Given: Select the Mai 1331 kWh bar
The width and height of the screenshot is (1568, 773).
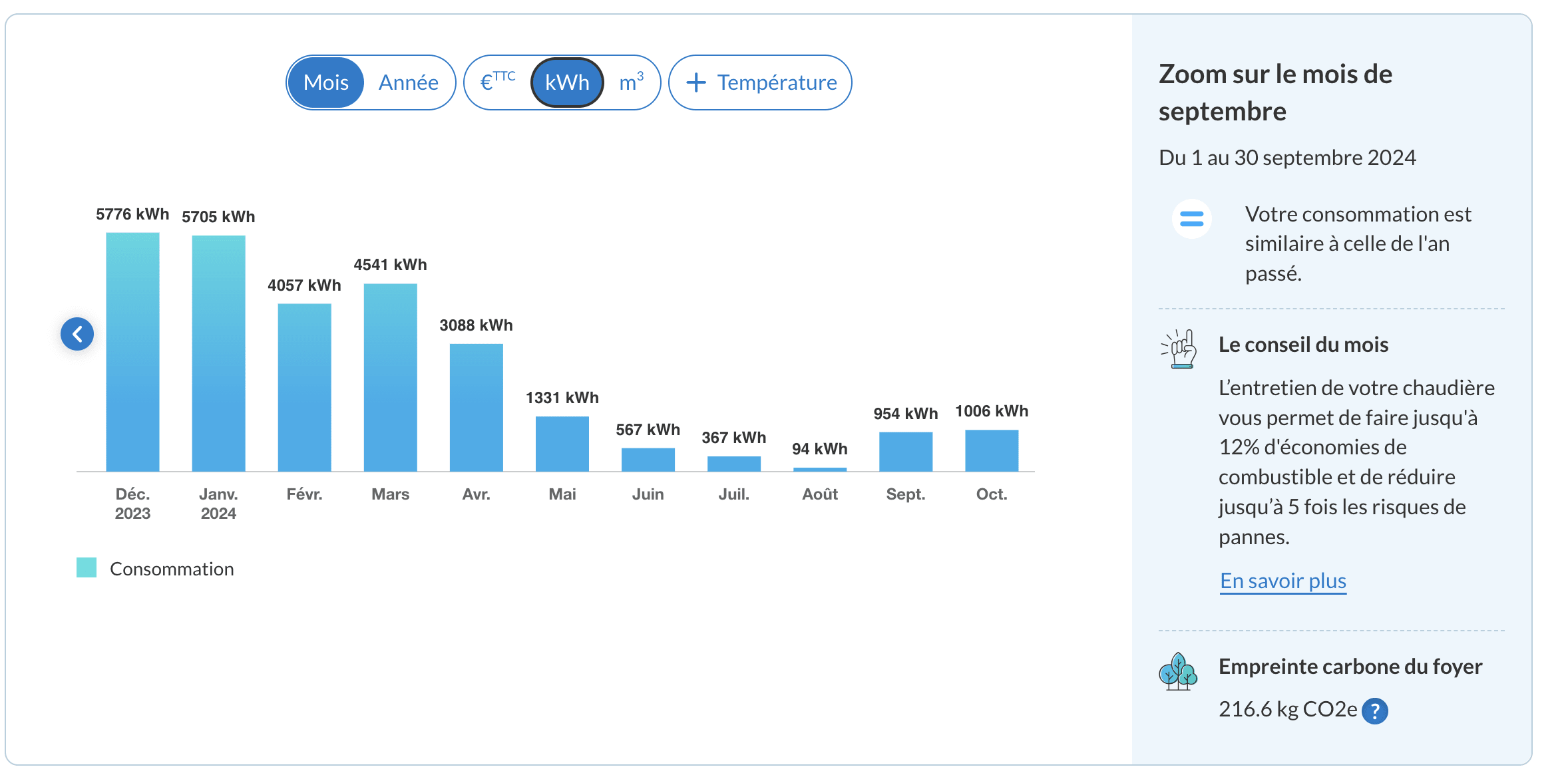Looking at the screenshot, I should [x=562, y=444].
